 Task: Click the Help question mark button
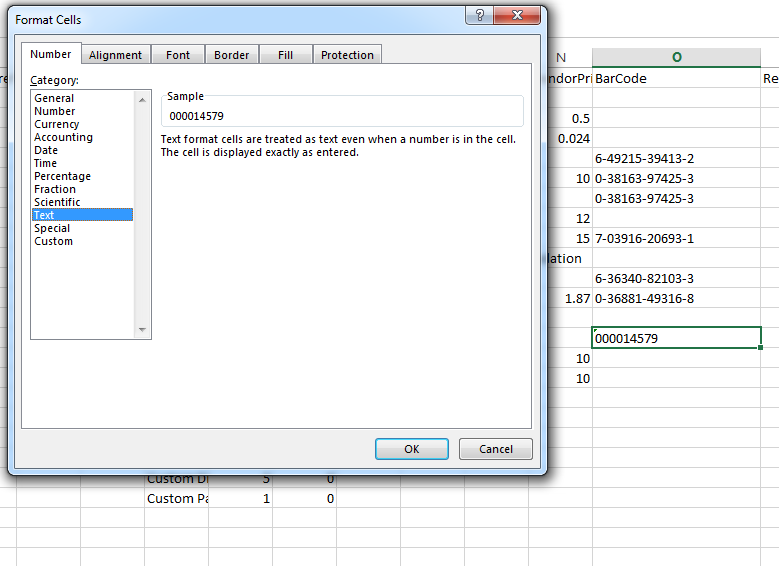pos(481,16)
